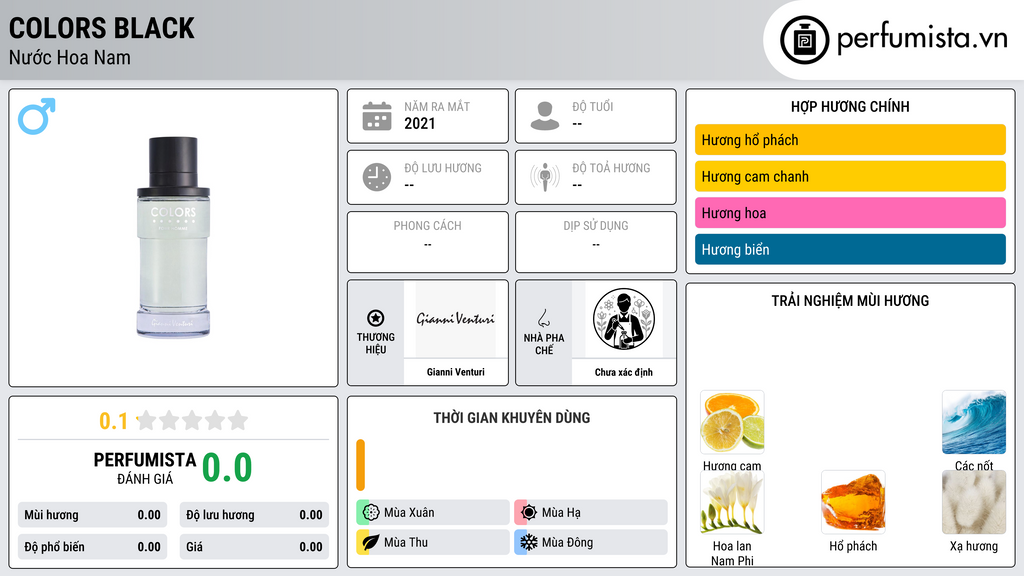Viewport: 1024px width, 576px height.
Task: Open the Gianni Venturi brand logo
Action: (x=455, y=319)
